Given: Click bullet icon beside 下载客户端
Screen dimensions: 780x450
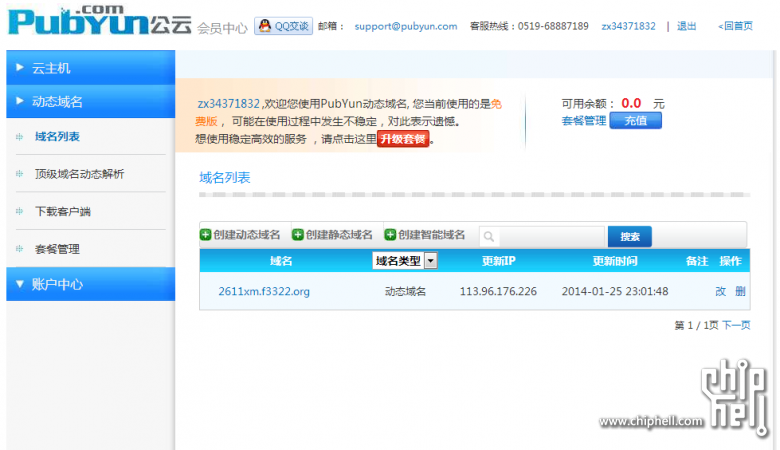Looking at the screenshot, I should [x=19, y=211].
